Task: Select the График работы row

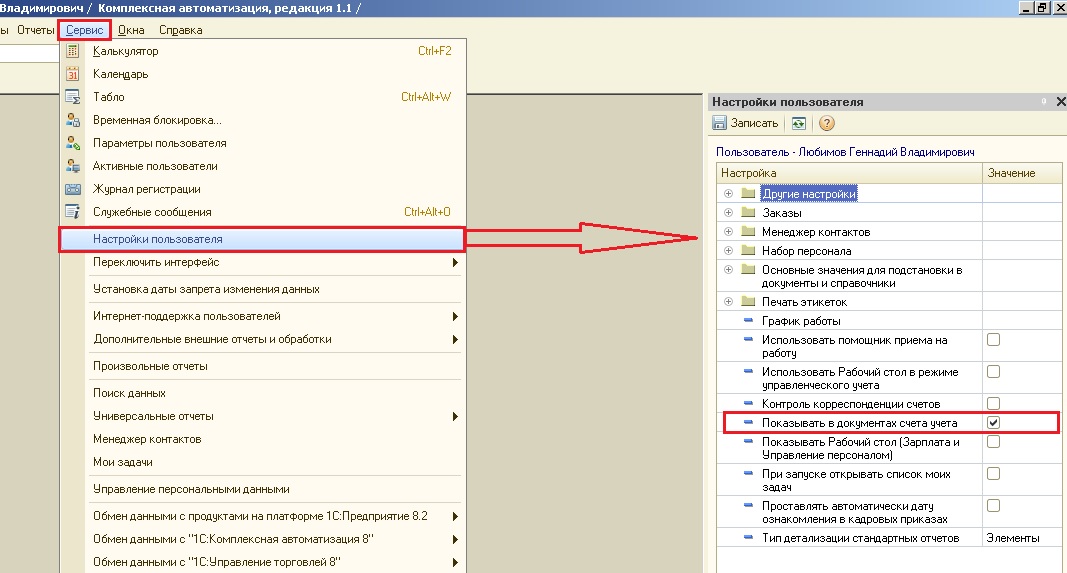Action: tap(889, 321)
